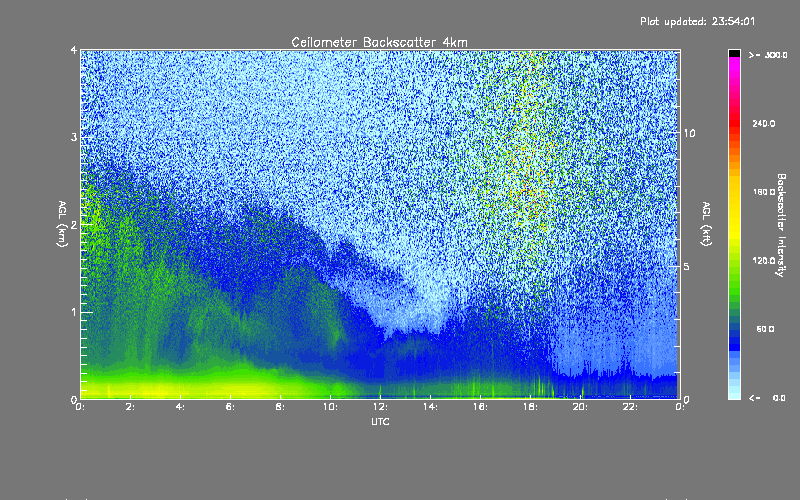Click the 'AGL (km)' left axis label
Screen dimensions: 800x500
tap(62, 224)
